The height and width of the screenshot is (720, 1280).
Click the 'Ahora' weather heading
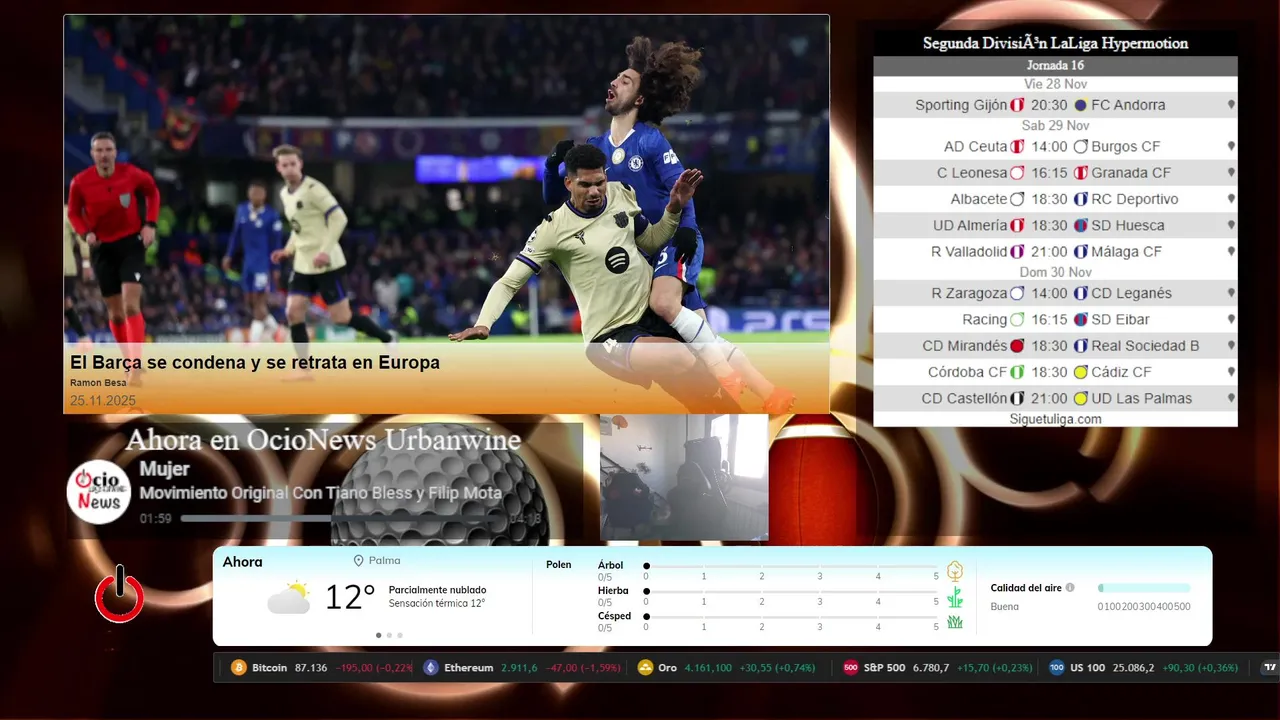[243, 562]
